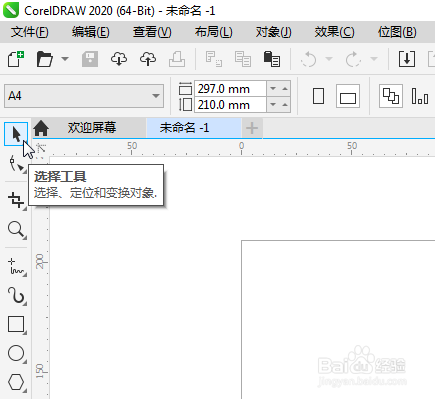435x399 pixels.
Task: Increase page height with the up arrow
Action: (x=285, y=105)
